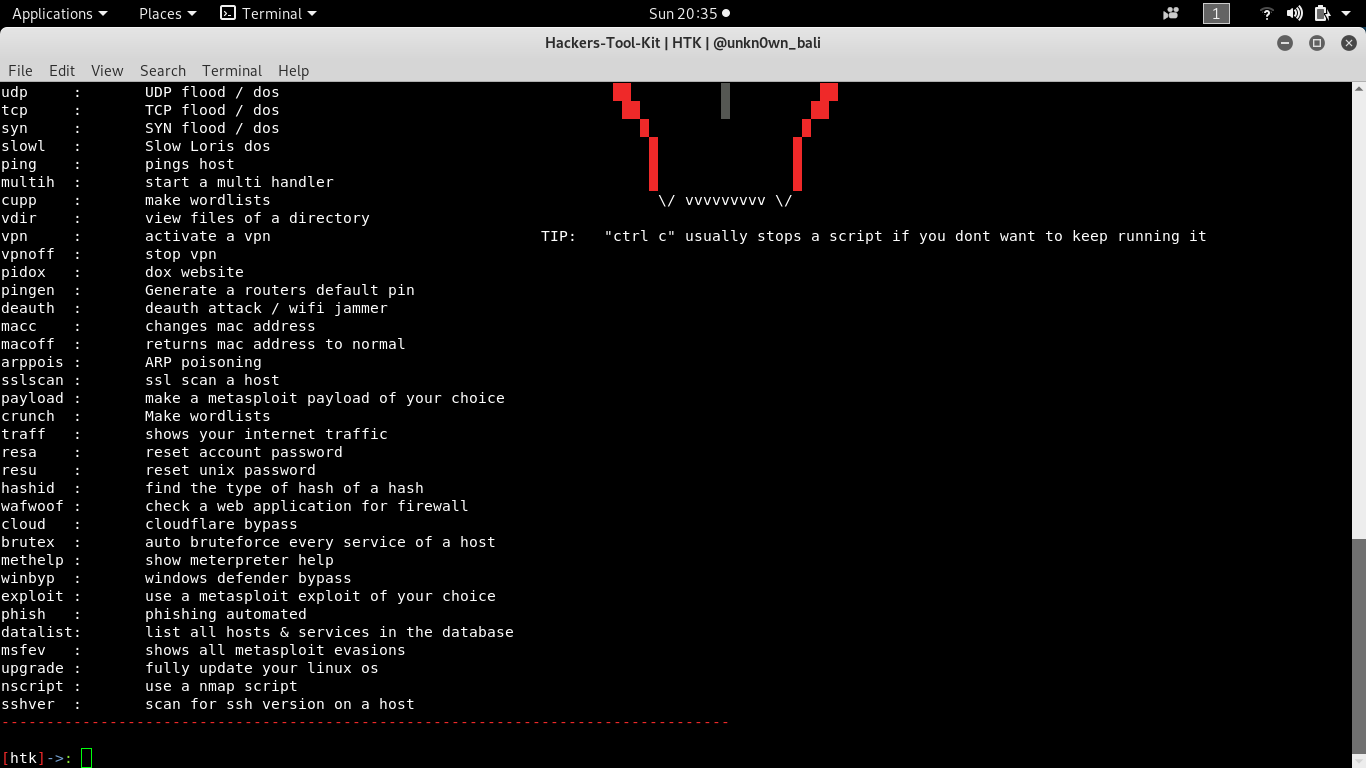
Task: Close the Hackers-Tool-Kit window
Action: [x=1349, y=43]
